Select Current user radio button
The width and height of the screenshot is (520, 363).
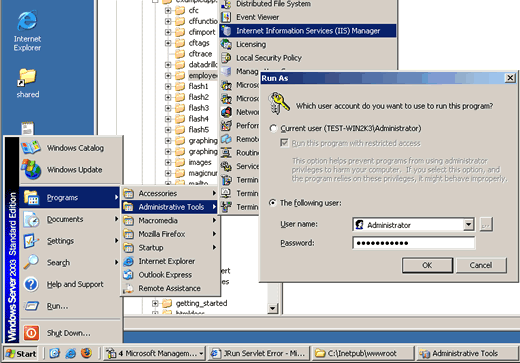[273, 128]
